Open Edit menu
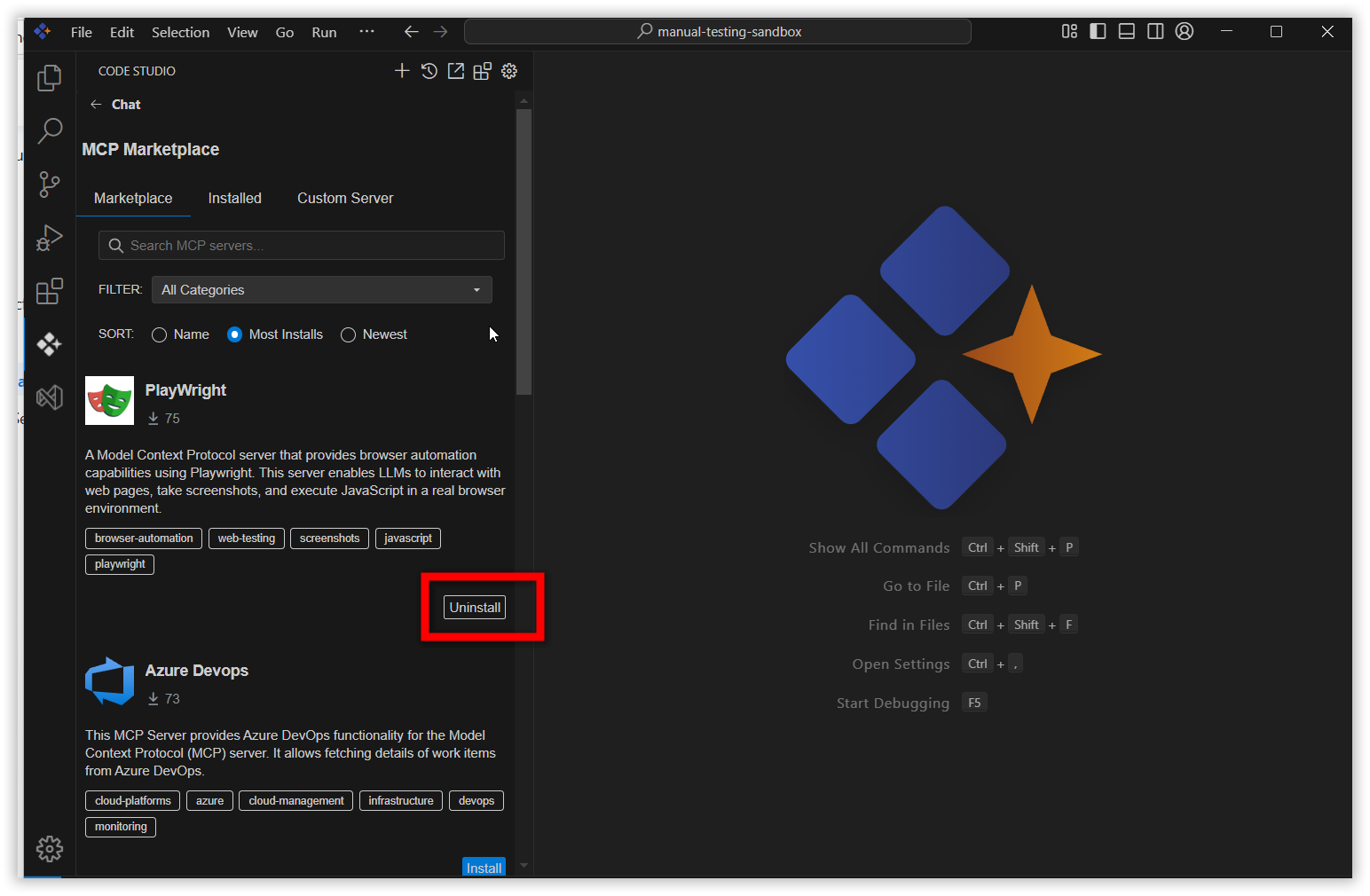 point(122,32)
